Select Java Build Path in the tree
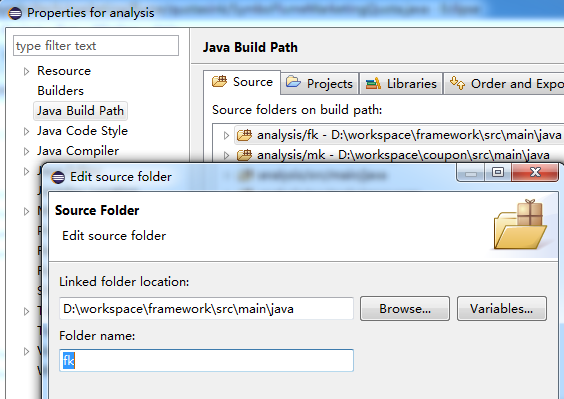564x399 pixels. tap(81, 111)
